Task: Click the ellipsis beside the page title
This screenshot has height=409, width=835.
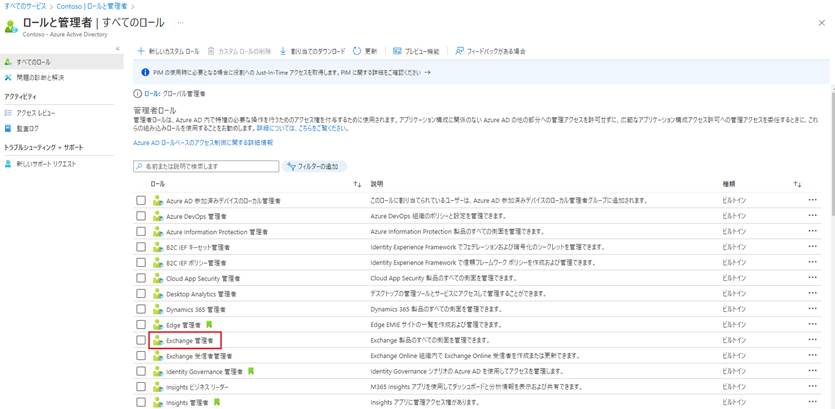Action: (181, 23)
